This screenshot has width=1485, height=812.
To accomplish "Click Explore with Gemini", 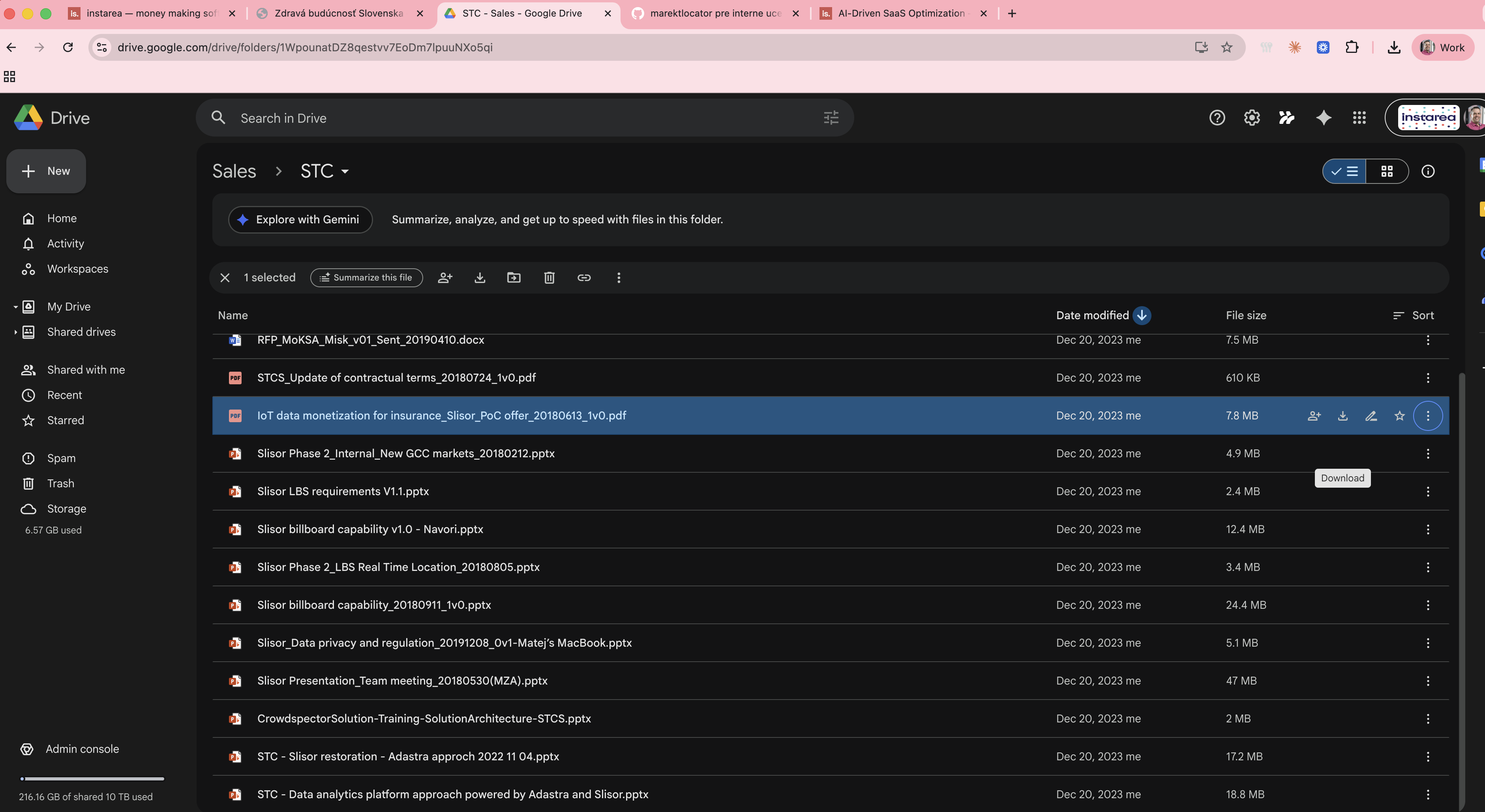I will (300, 219).
